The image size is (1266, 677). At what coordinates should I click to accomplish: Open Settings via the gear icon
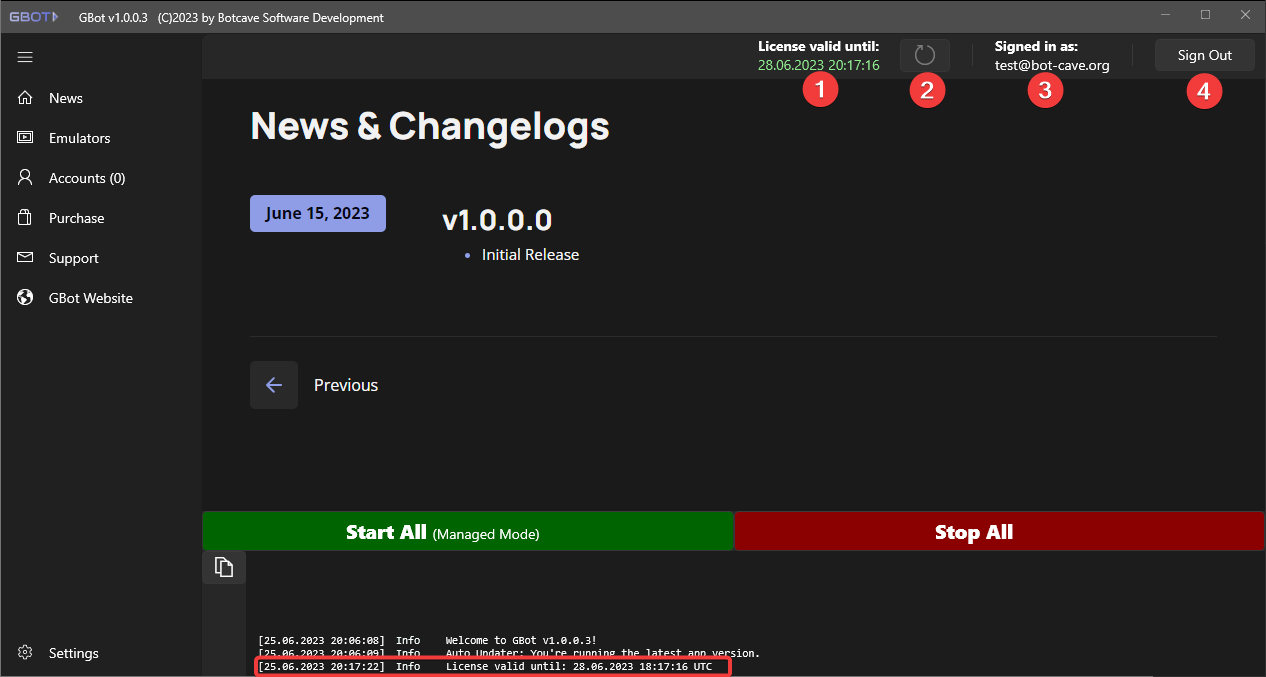[x=26, y=653]
